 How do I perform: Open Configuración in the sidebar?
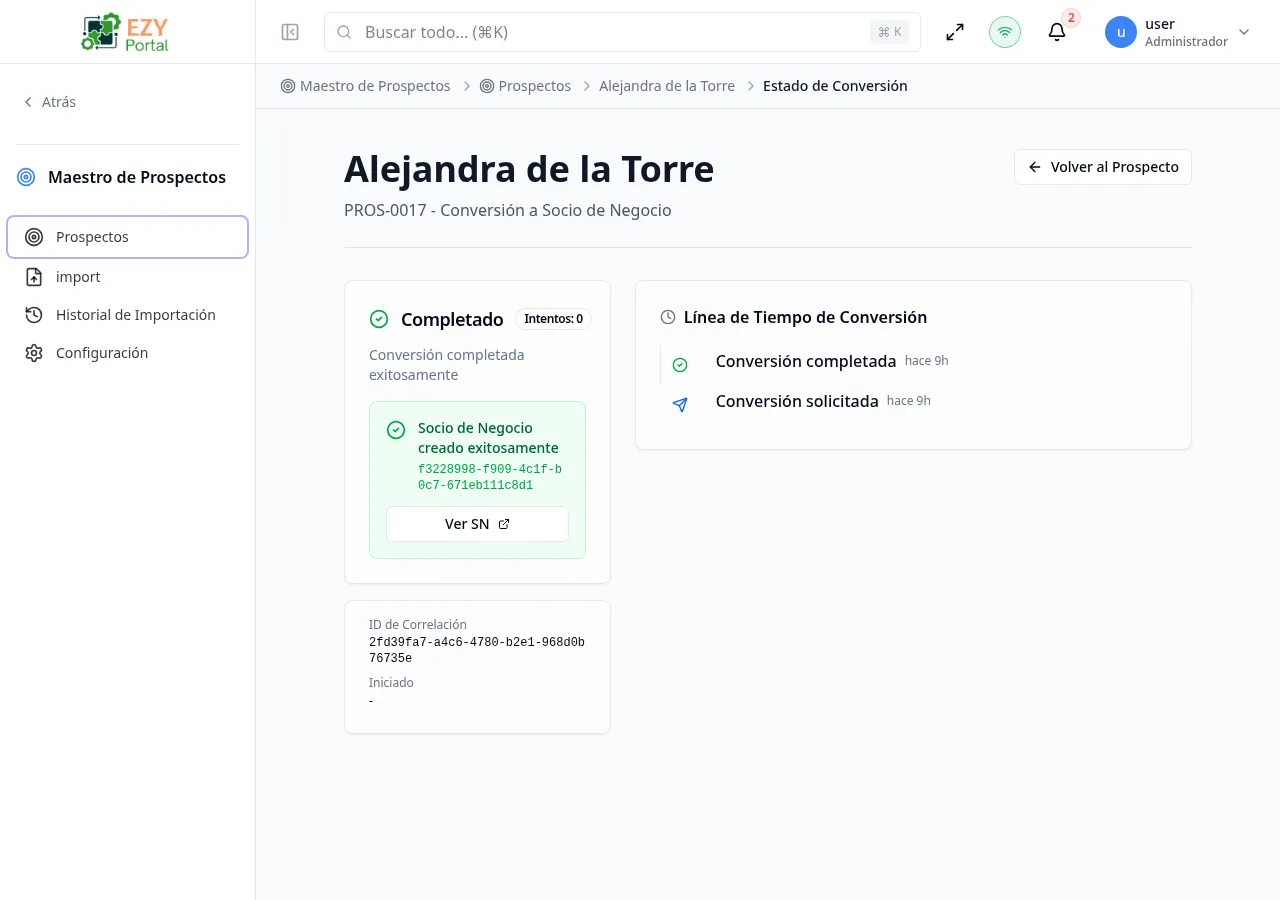pyautogui.click(x=127, y=353)
